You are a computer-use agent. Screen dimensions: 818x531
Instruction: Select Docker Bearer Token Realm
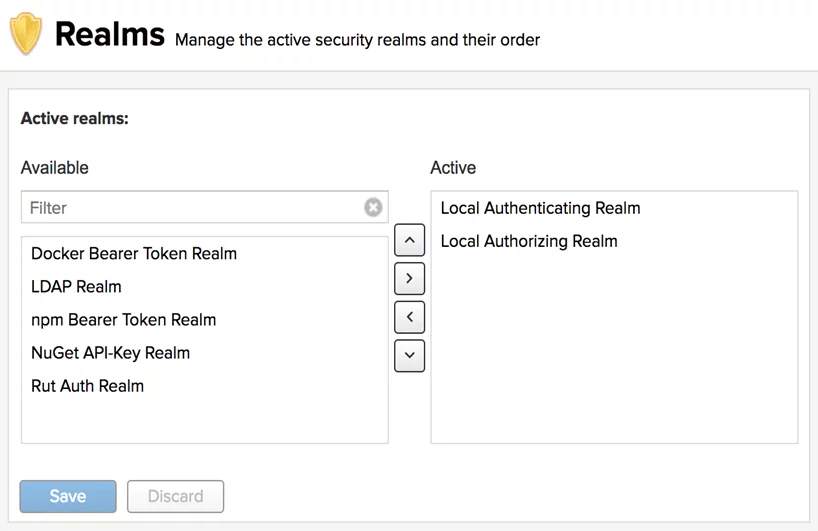pos(134,254)
